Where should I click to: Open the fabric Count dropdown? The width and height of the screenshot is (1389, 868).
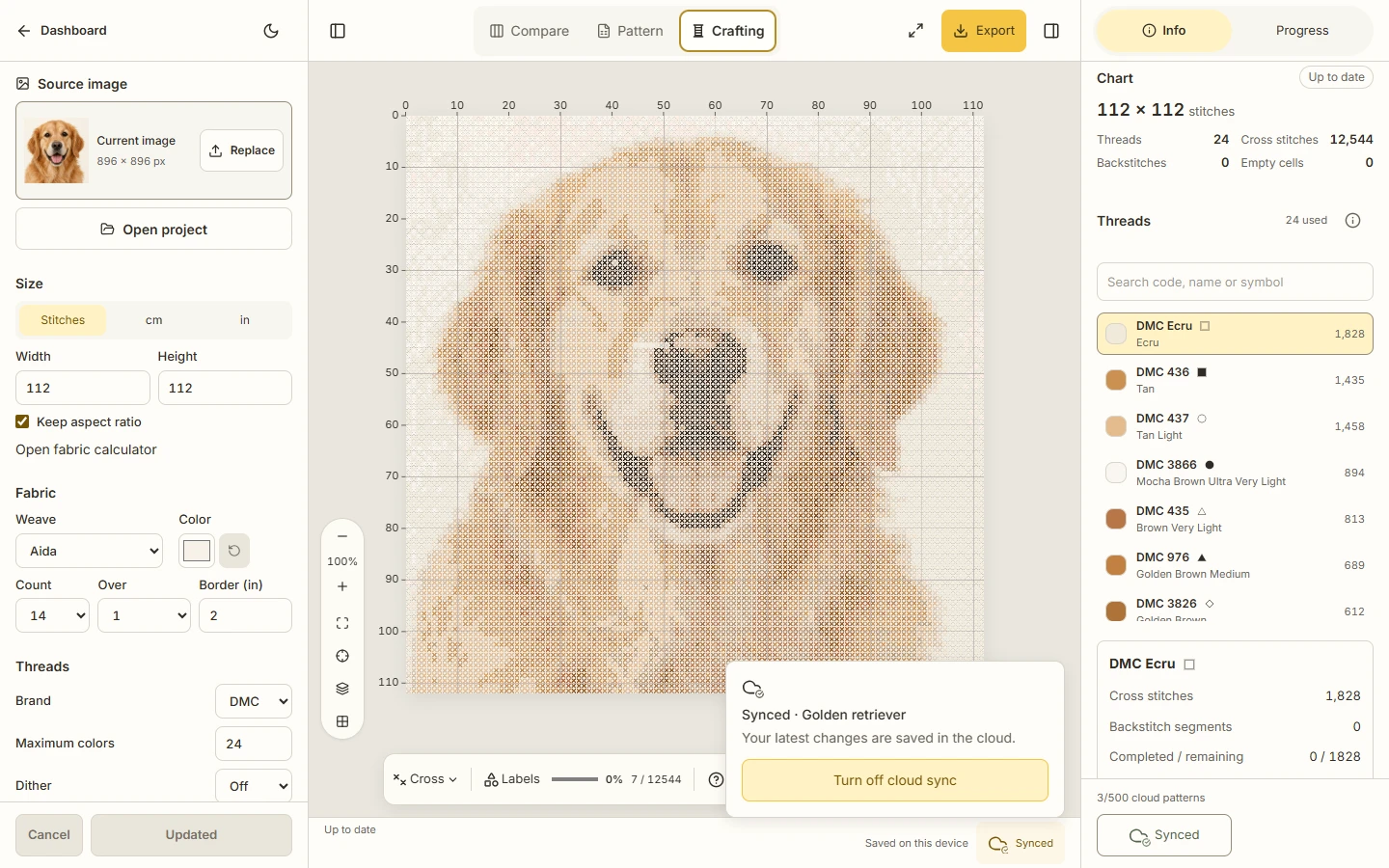[x=53, y=615]
